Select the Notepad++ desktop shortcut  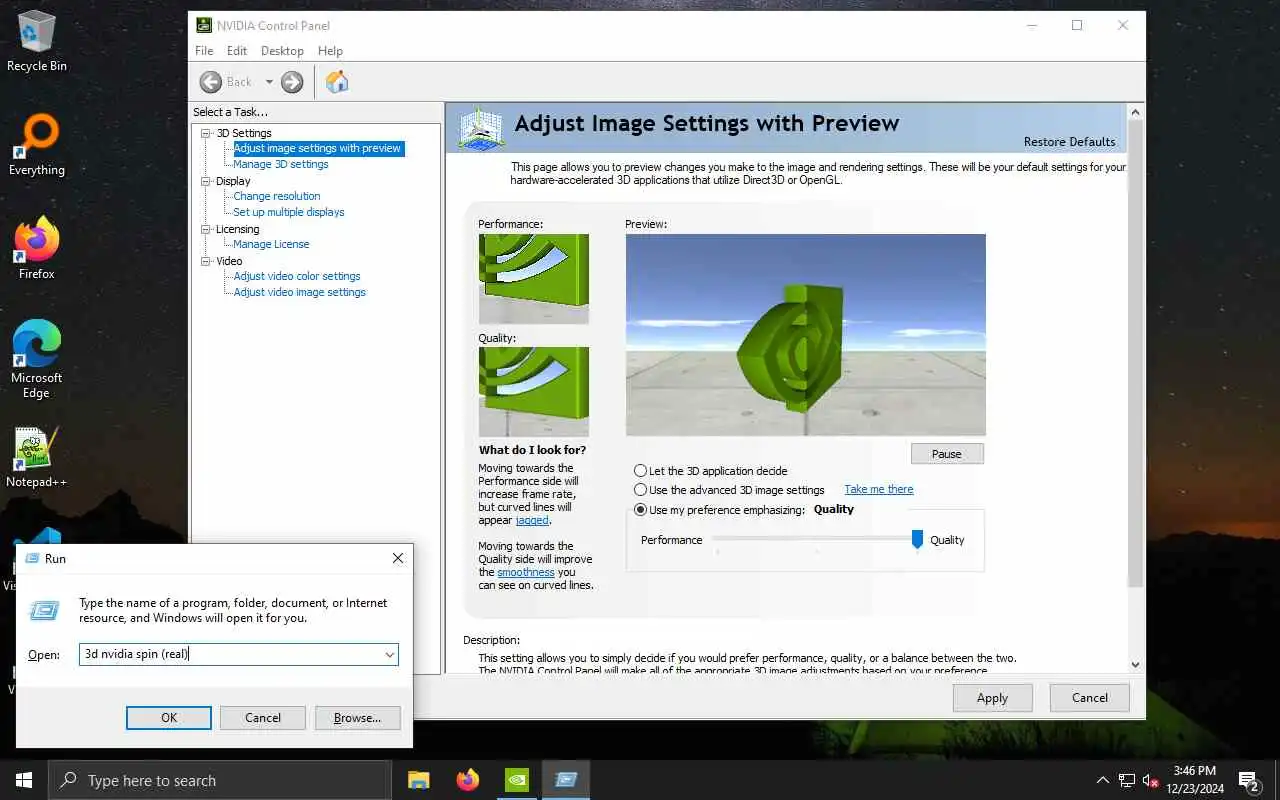click(x=37, y=458)
